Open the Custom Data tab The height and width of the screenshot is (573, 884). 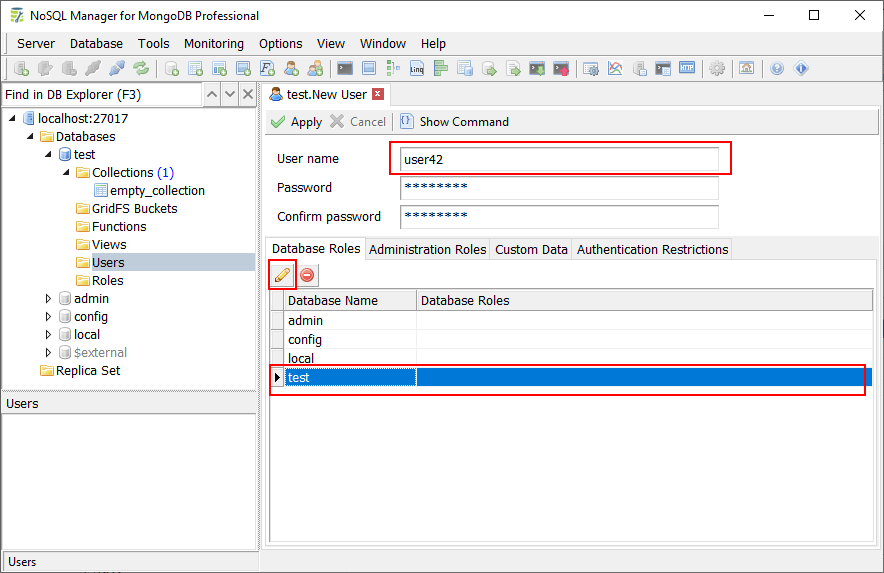click(531, 249)
